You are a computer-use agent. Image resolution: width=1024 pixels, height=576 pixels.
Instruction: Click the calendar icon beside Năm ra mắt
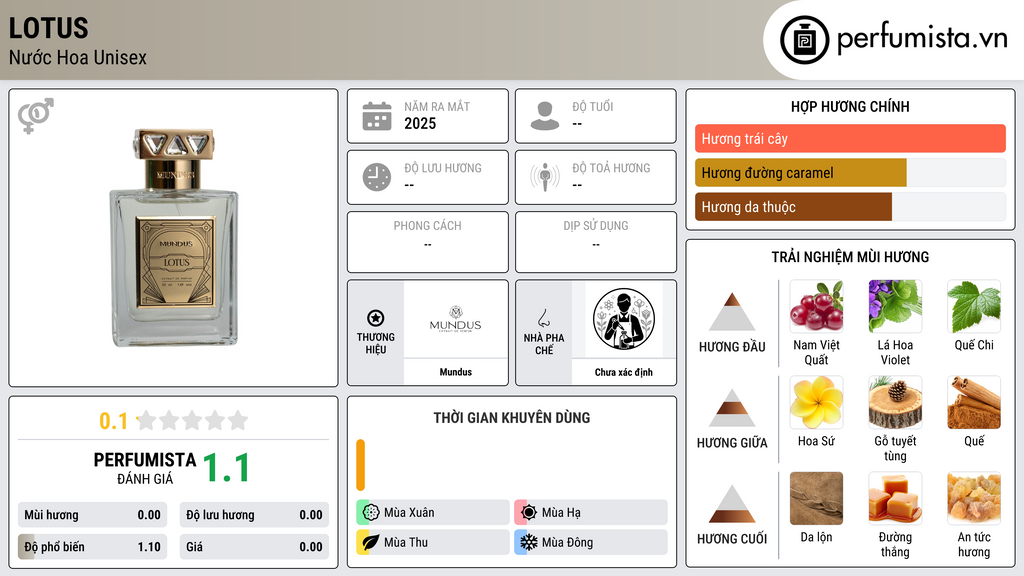tap(377, 116)
